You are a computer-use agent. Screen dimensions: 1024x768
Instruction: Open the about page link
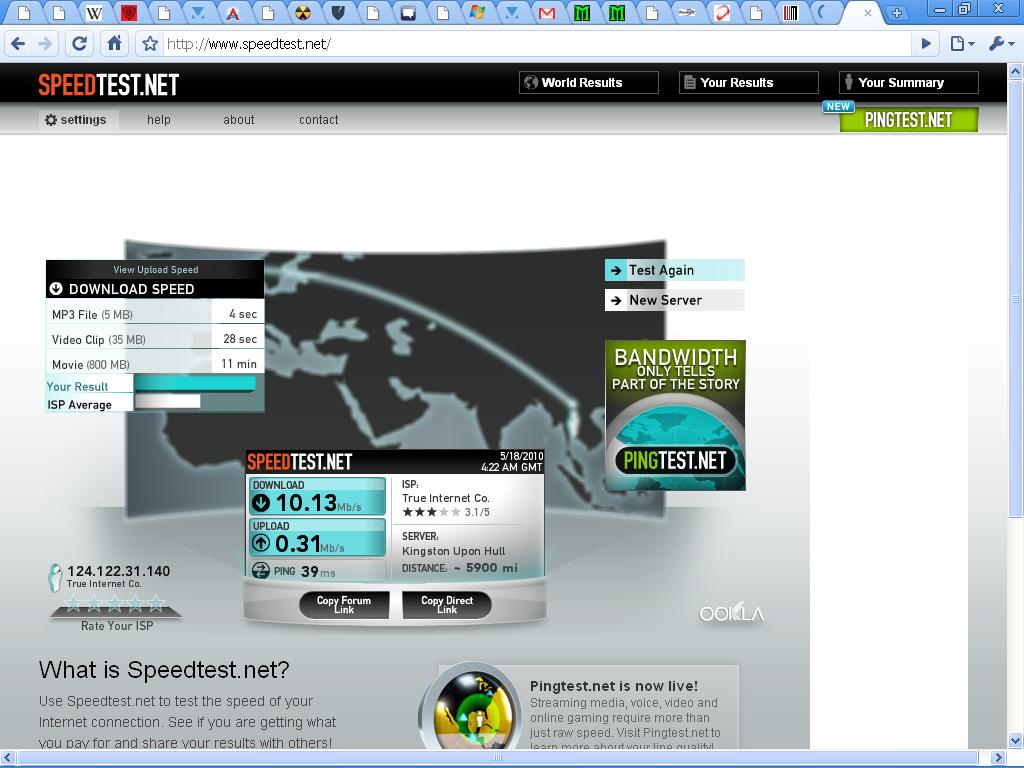pyautogui.click(x=238, y=120)
